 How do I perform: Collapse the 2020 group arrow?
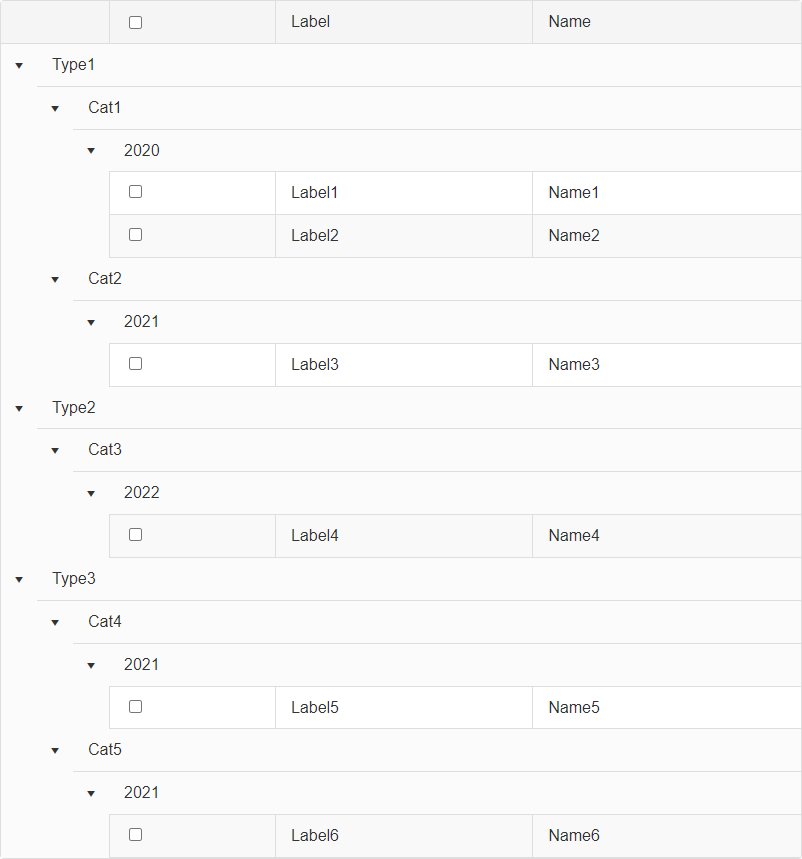(91, 151)
